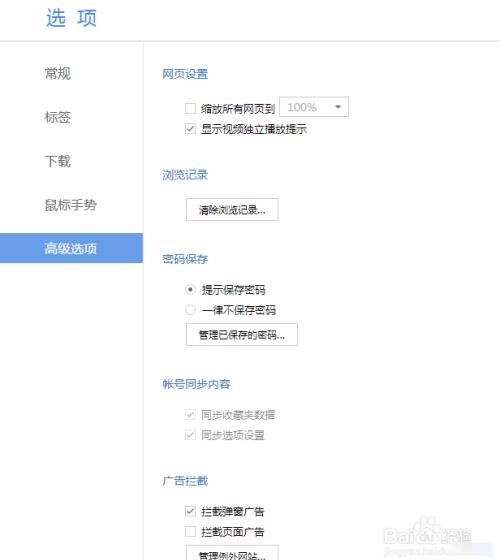Image resolution: width=500 pixels, height=560 pixels.
Task: Toggle the 同步收藏夹数据 checkbox
Action: (x=190, y=415)
